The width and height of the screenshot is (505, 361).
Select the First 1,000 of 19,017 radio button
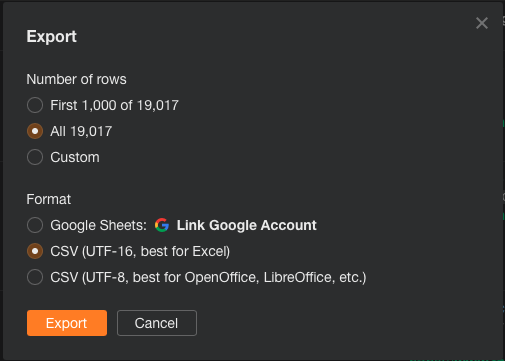pyautogui.click(x=35, y=105)
